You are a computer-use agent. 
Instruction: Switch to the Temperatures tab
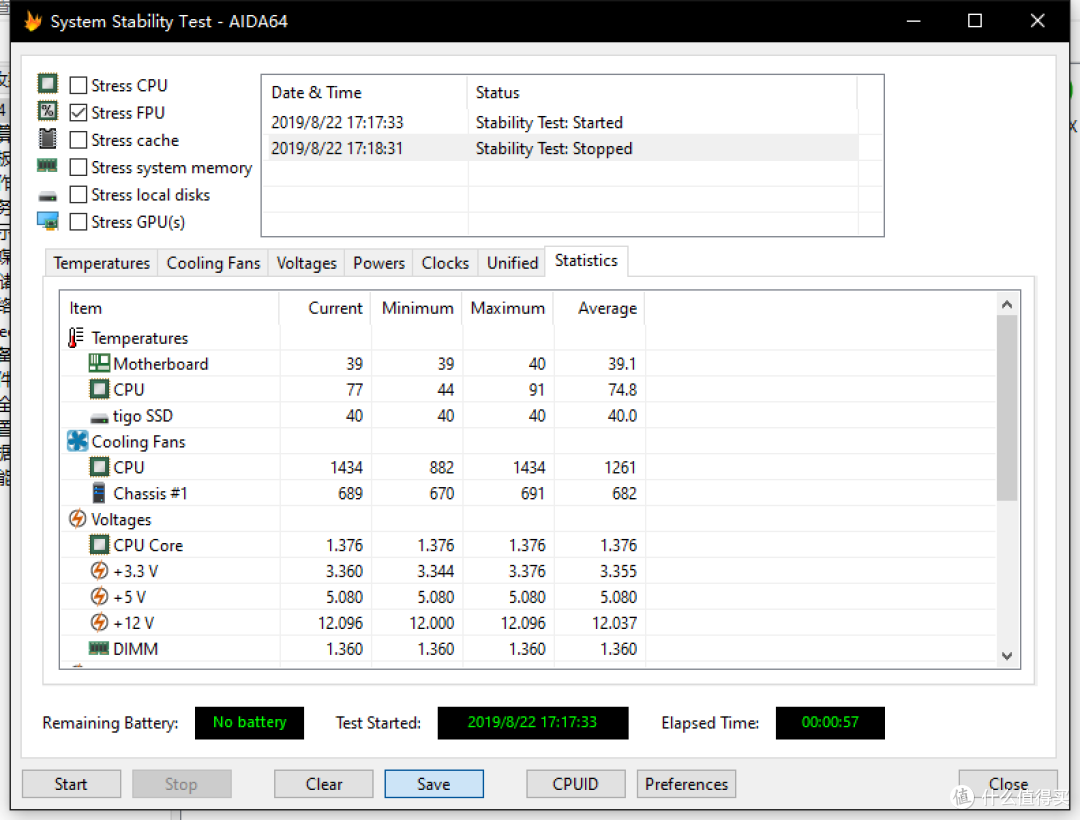(102, 263)
